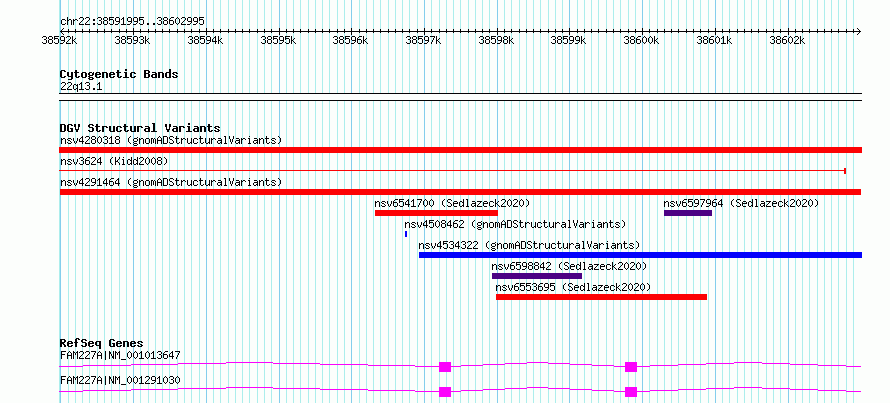Click the 38600k ruler tick label

pos(642,41)
